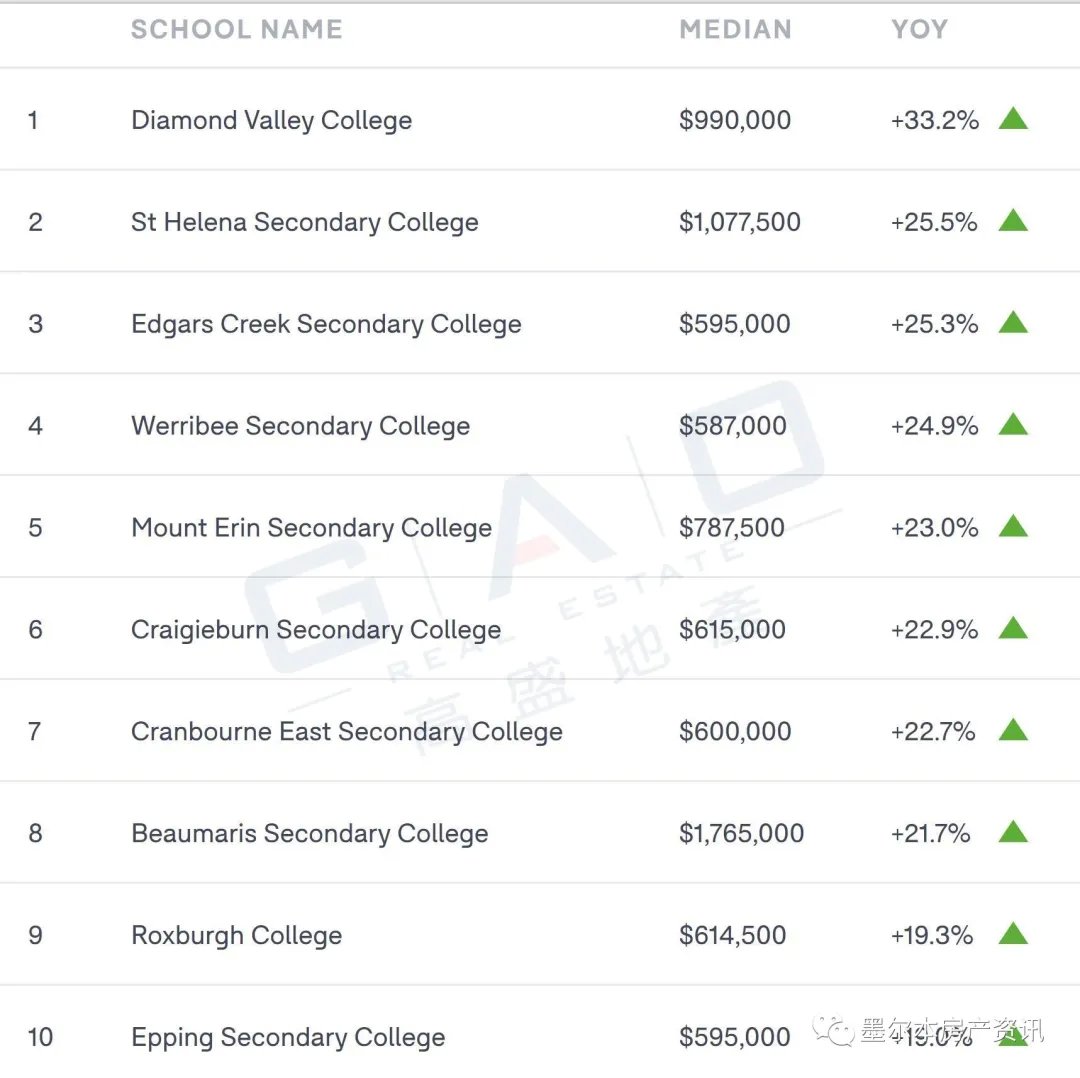
Task: Click green triangle in Beaumaris row
Action: coord(1012,832)
